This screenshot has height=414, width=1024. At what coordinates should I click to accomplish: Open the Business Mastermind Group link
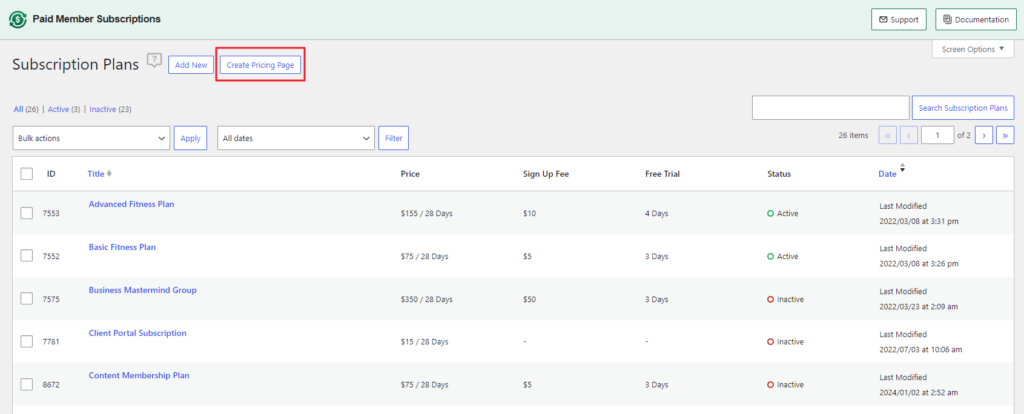142,290
